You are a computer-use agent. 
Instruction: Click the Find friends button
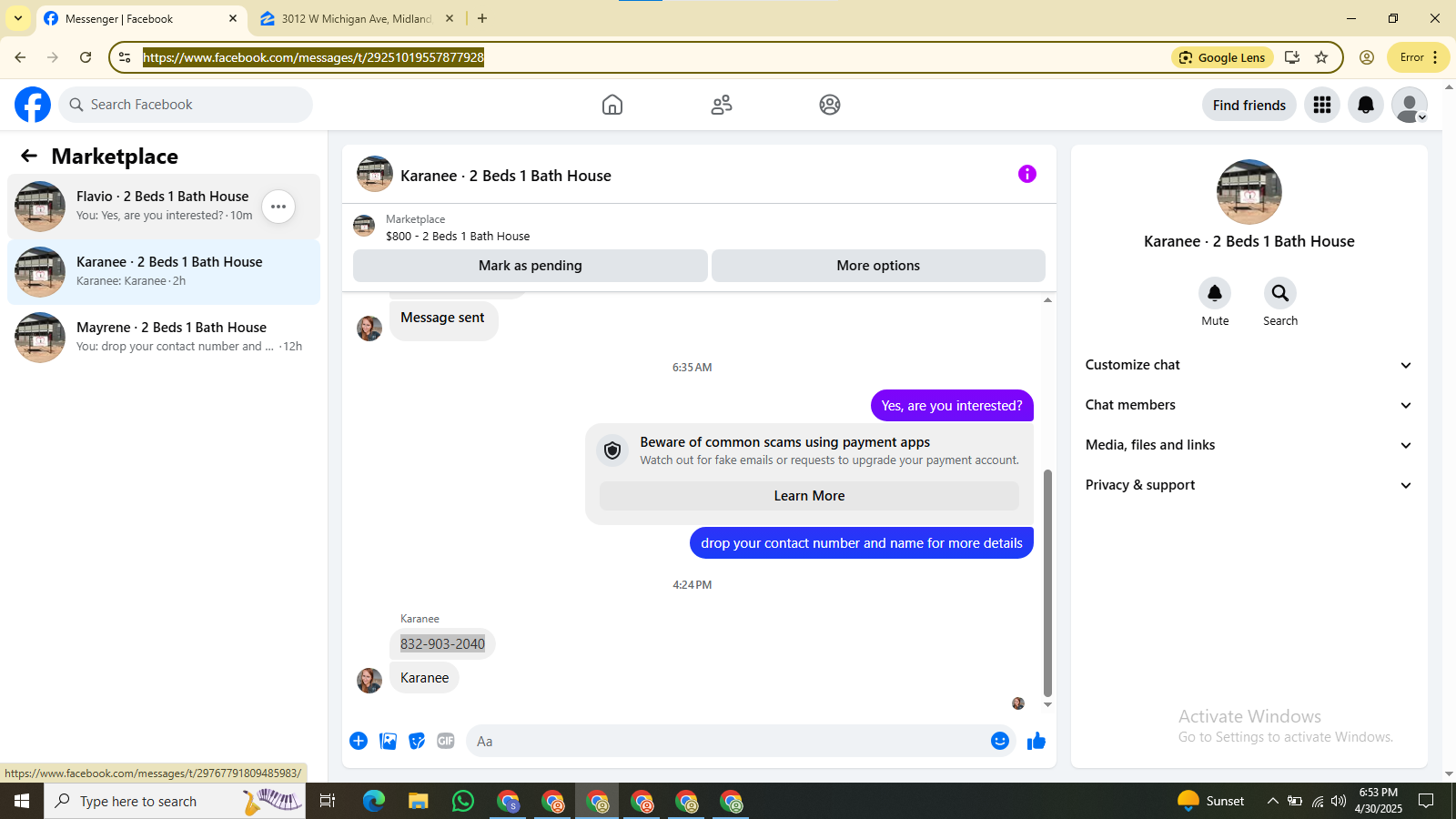pyautogui.click(x=1249, y=106)
